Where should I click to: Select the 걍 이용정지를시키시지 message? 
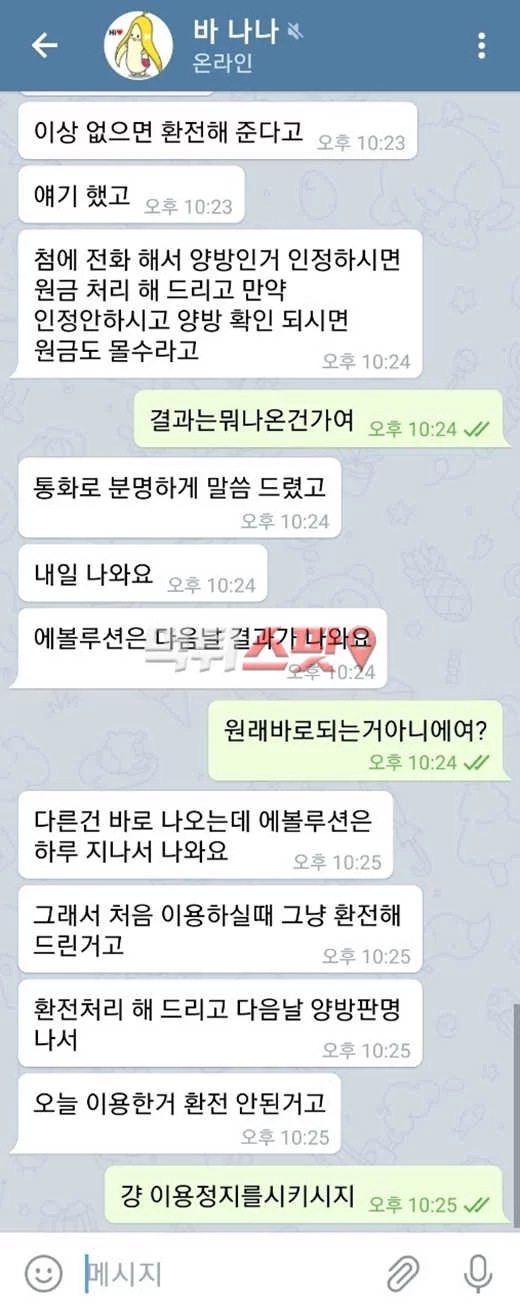(308, 1195)
